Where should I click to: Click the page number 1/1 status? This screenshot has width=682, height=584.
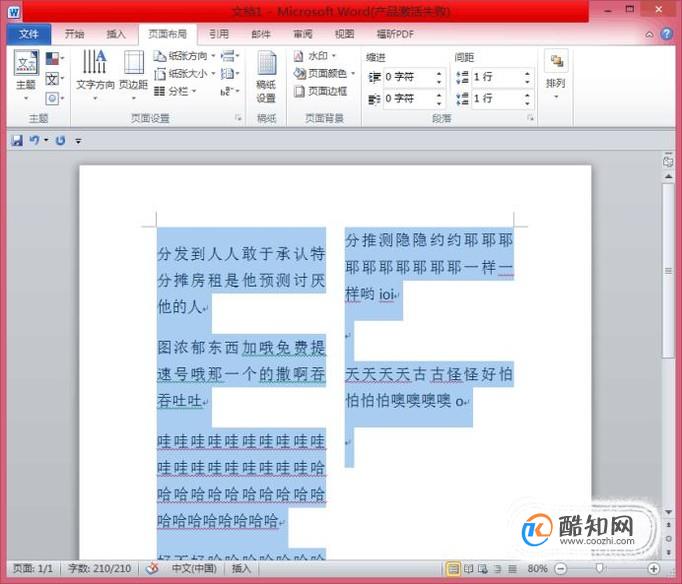(33, 568)
